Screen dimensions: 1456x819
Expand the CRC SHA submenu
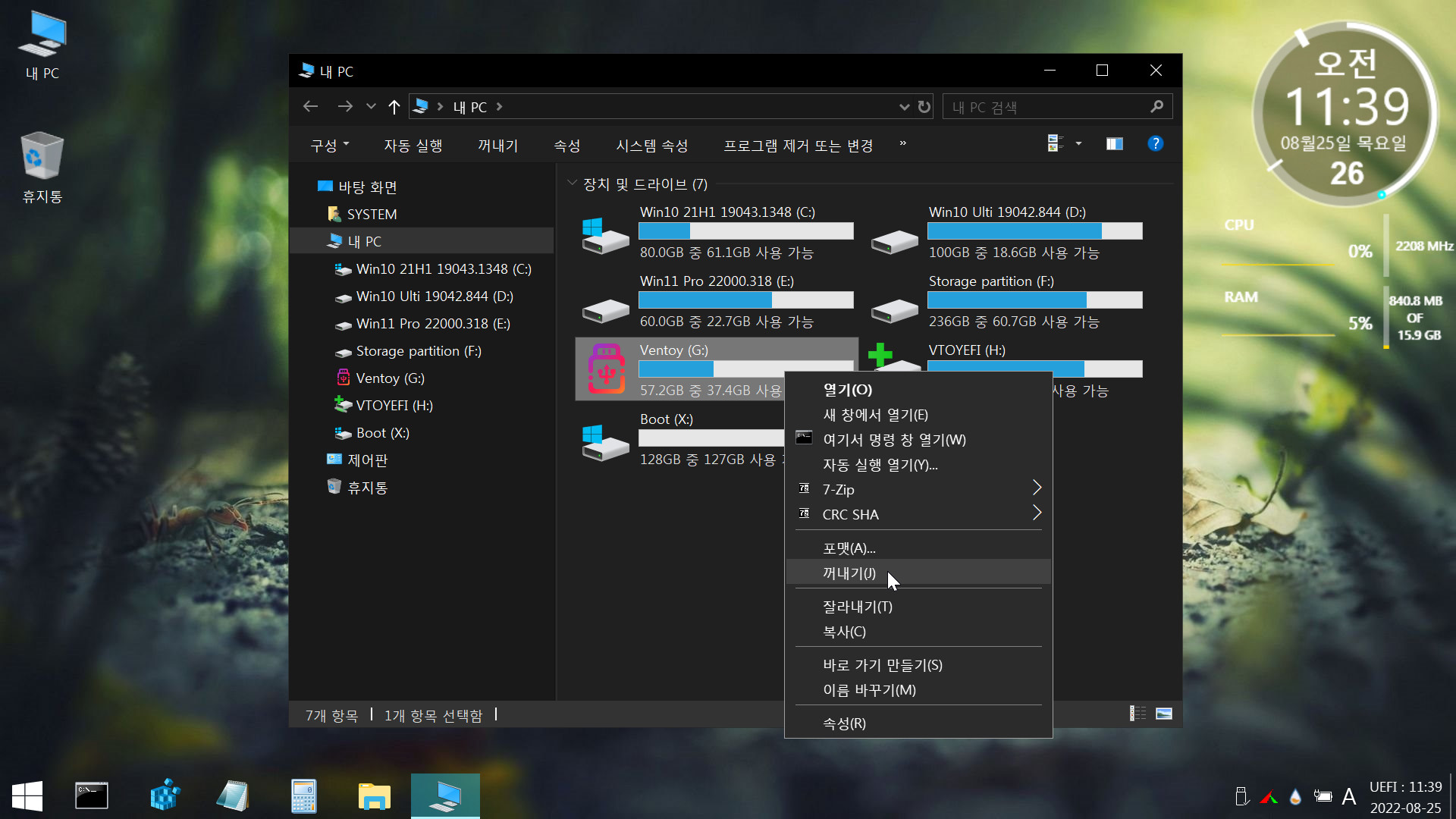click(x=918, y=514)
